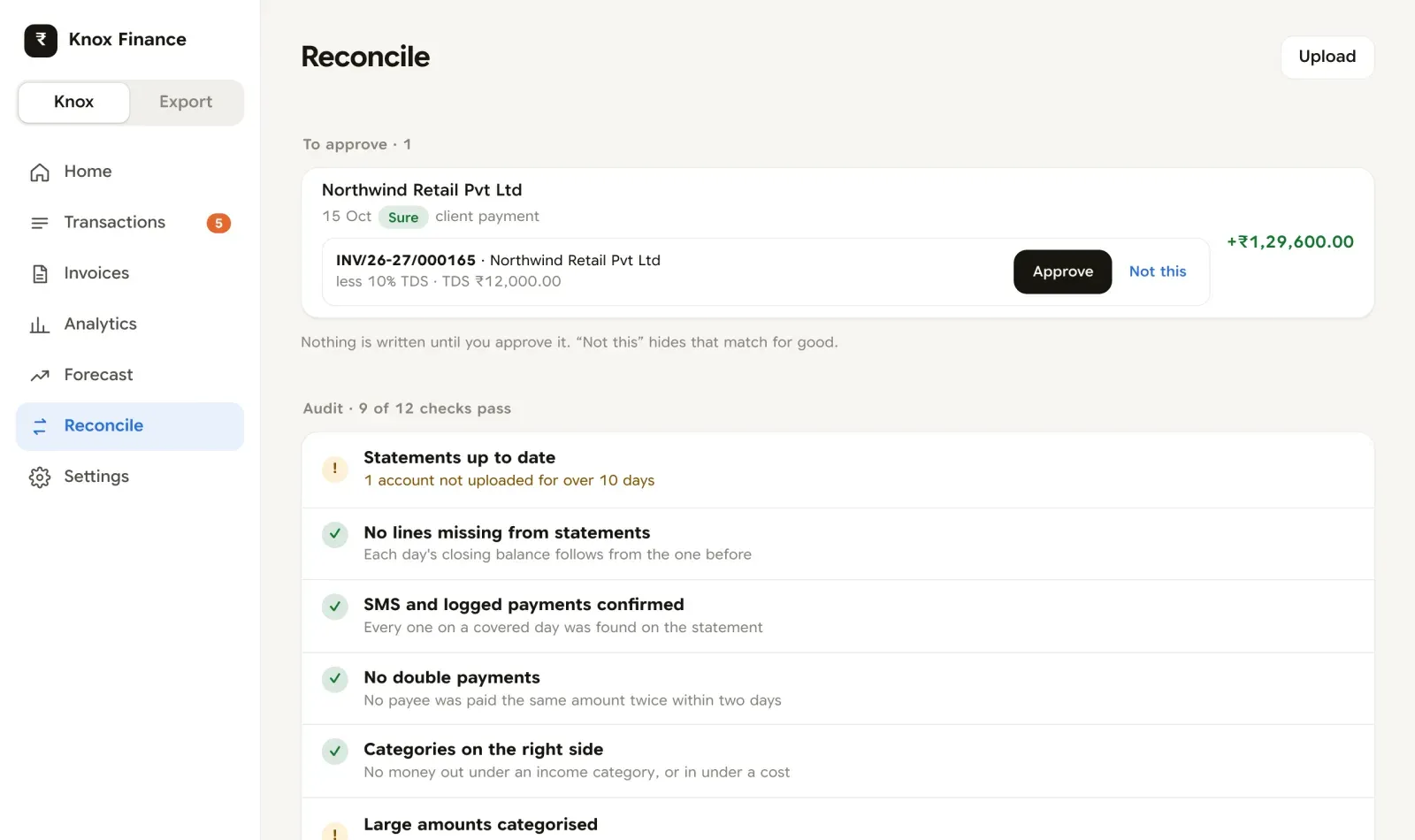Click the Invoices document icon
The height and width of the screenshot is (840, 1415).
(x=40, y=274)
